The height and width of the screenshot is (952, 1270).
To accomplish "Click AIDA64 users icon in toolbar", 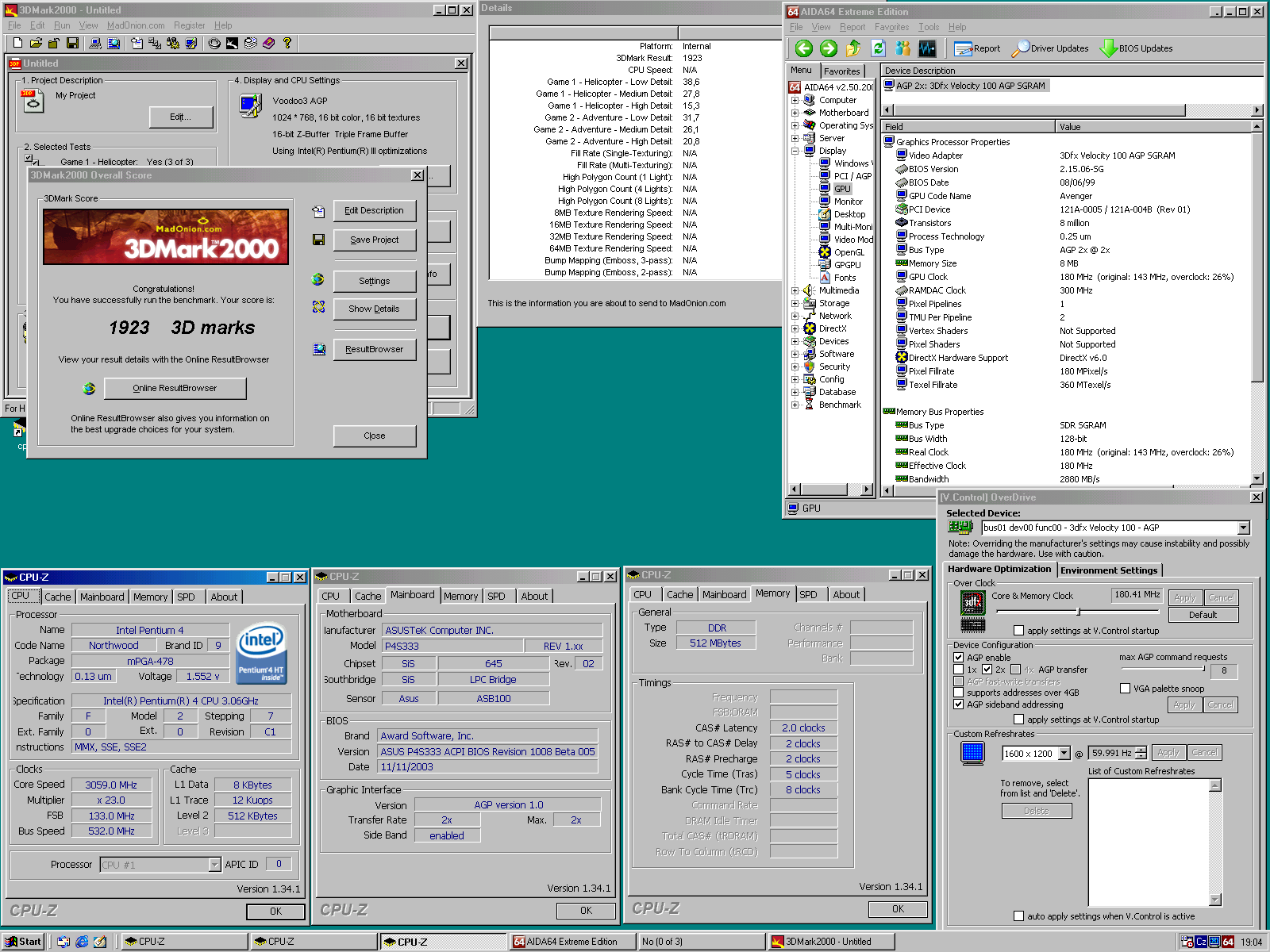I will (902, 48).
